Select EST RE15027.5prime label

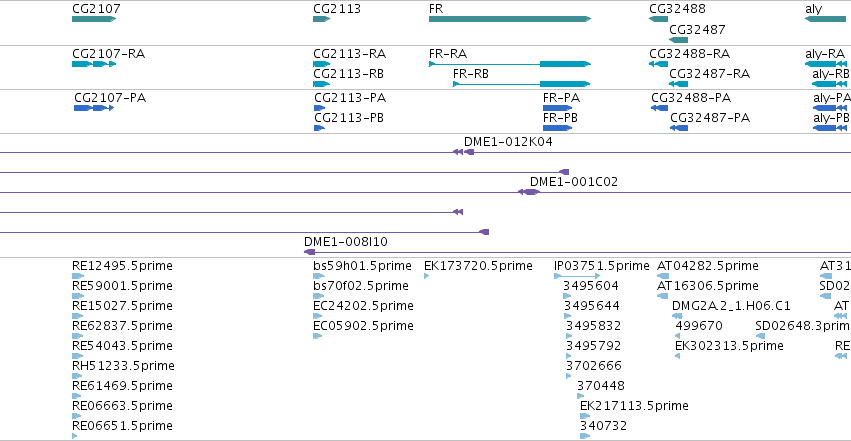click(x=122, y=306)
